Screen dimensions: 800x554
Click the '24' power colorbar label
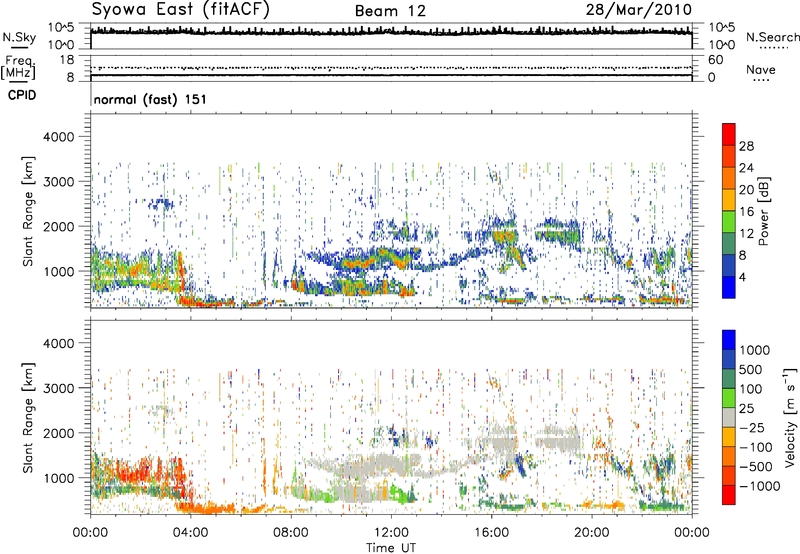[746, 168]
